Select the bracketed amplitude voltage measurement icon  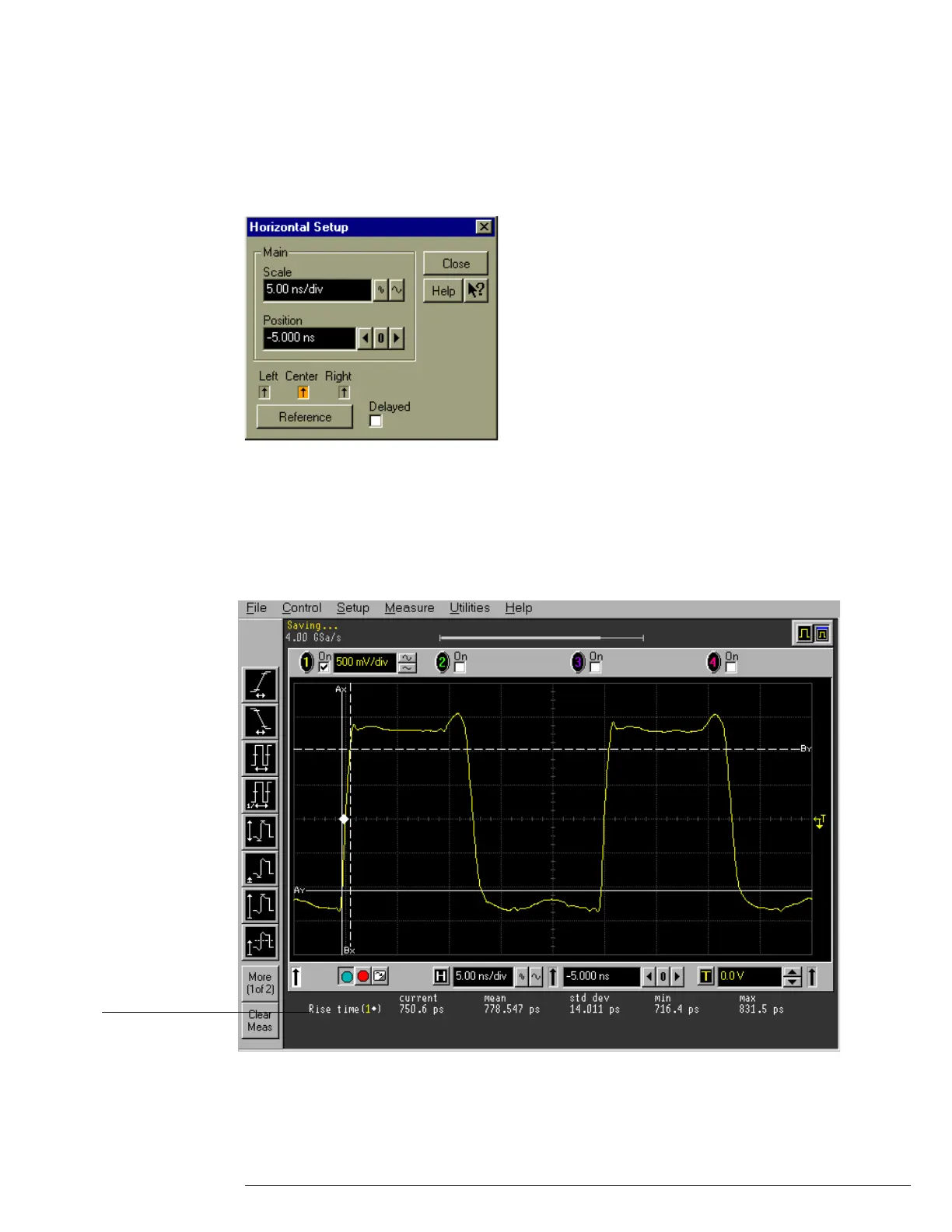(261, 905)
